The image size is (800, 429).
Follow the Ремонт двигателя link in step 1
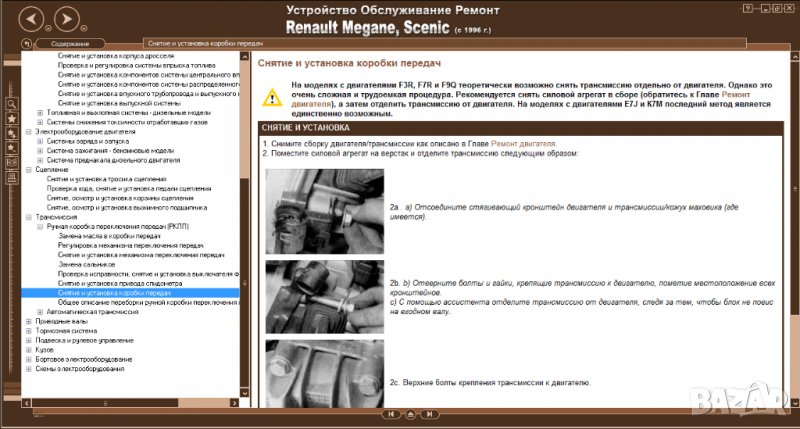[x=526, y=144]
